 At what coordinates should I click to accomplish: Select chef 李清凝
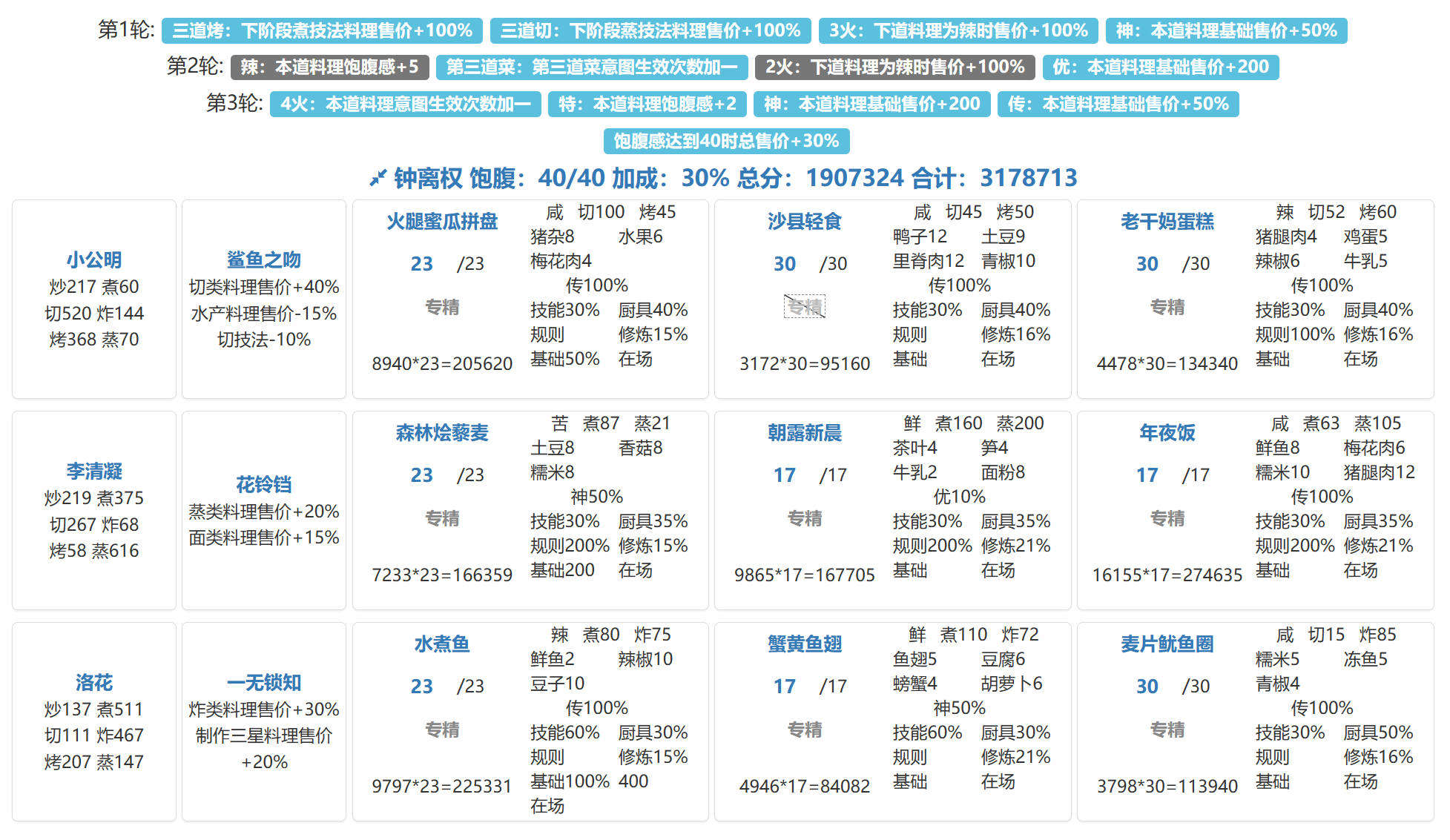(x=94, y=471)
